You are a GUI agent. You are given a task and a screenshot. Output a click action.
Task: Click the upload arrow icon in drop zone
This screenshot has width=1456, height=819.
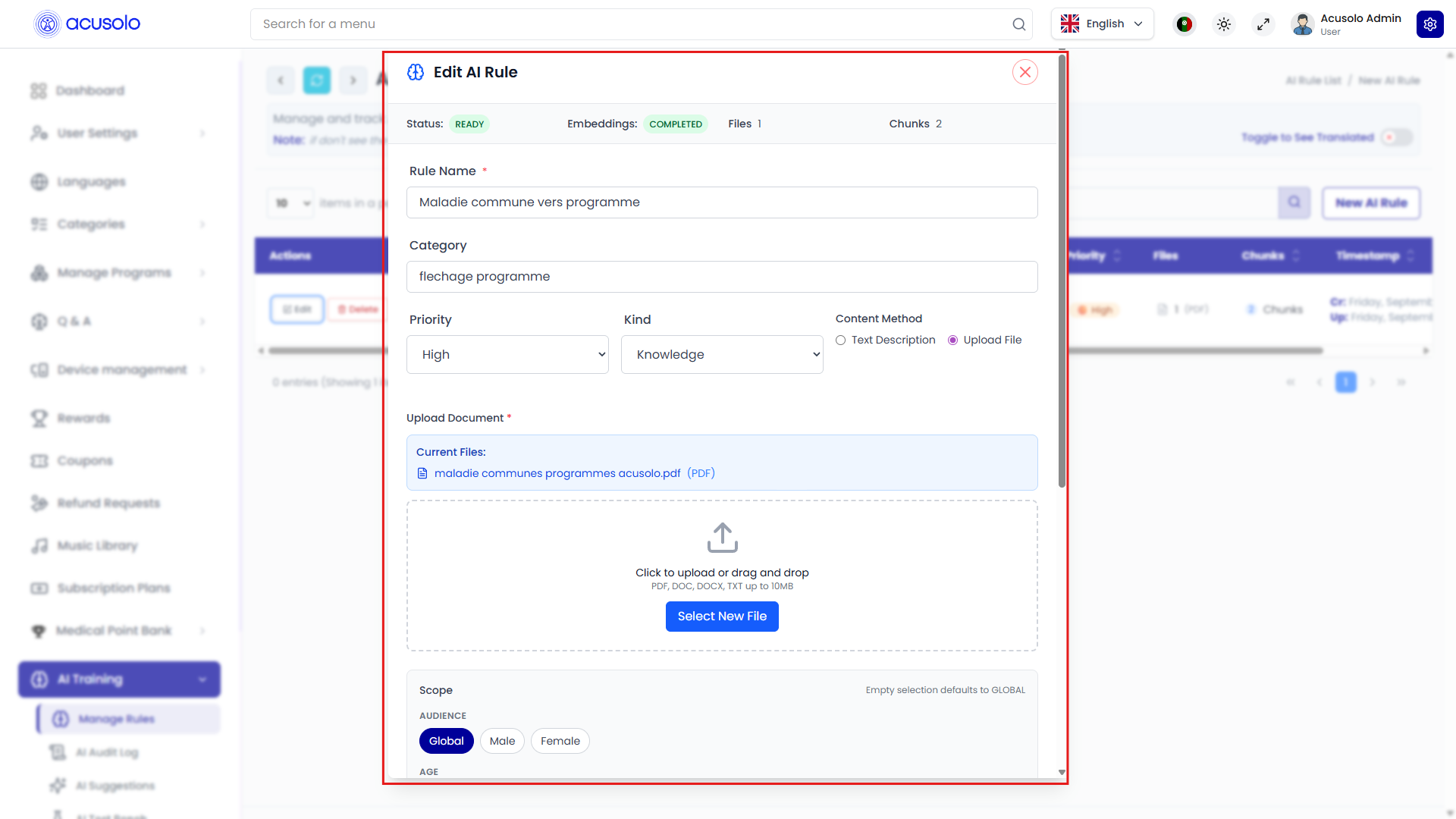[722, 538]
